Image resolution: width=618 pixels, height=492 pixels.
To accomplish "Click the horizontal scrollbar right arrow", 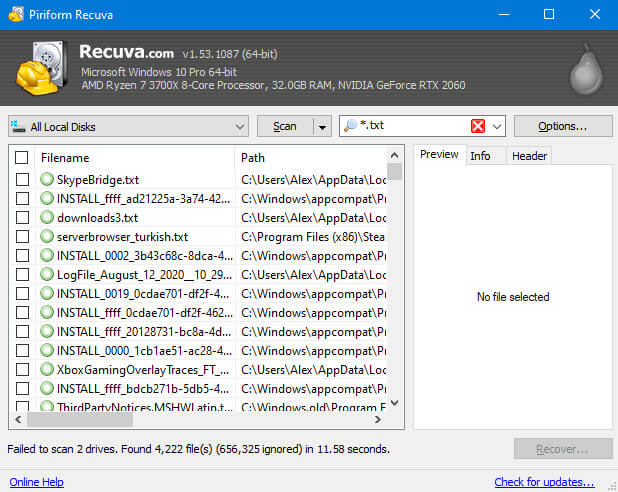I will pos(378,419).
